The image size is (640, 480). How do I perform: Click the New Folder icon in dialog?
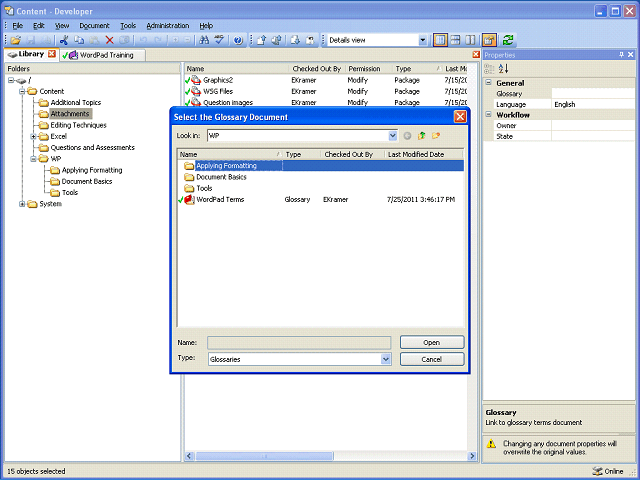pos(436,136)
